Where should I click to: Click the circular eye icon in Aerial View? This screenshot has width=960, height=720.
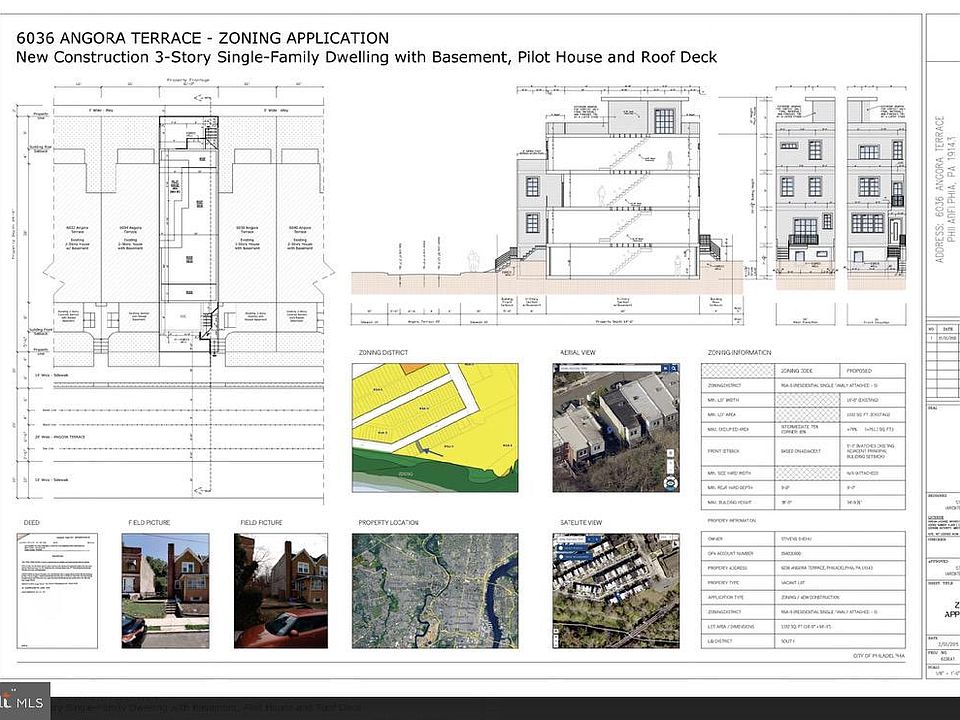click(x=671, y=483)
